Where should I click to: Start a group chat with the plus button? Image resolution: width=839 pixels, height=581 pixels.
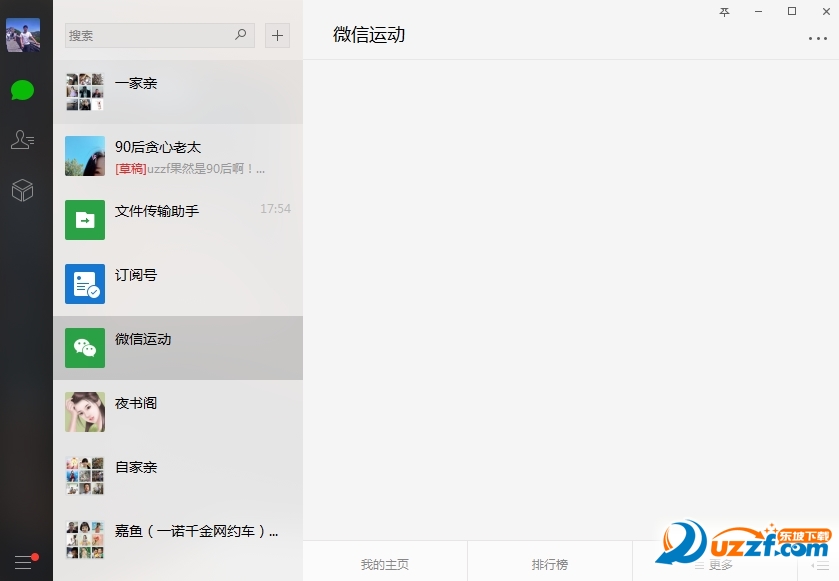point(277,35)
